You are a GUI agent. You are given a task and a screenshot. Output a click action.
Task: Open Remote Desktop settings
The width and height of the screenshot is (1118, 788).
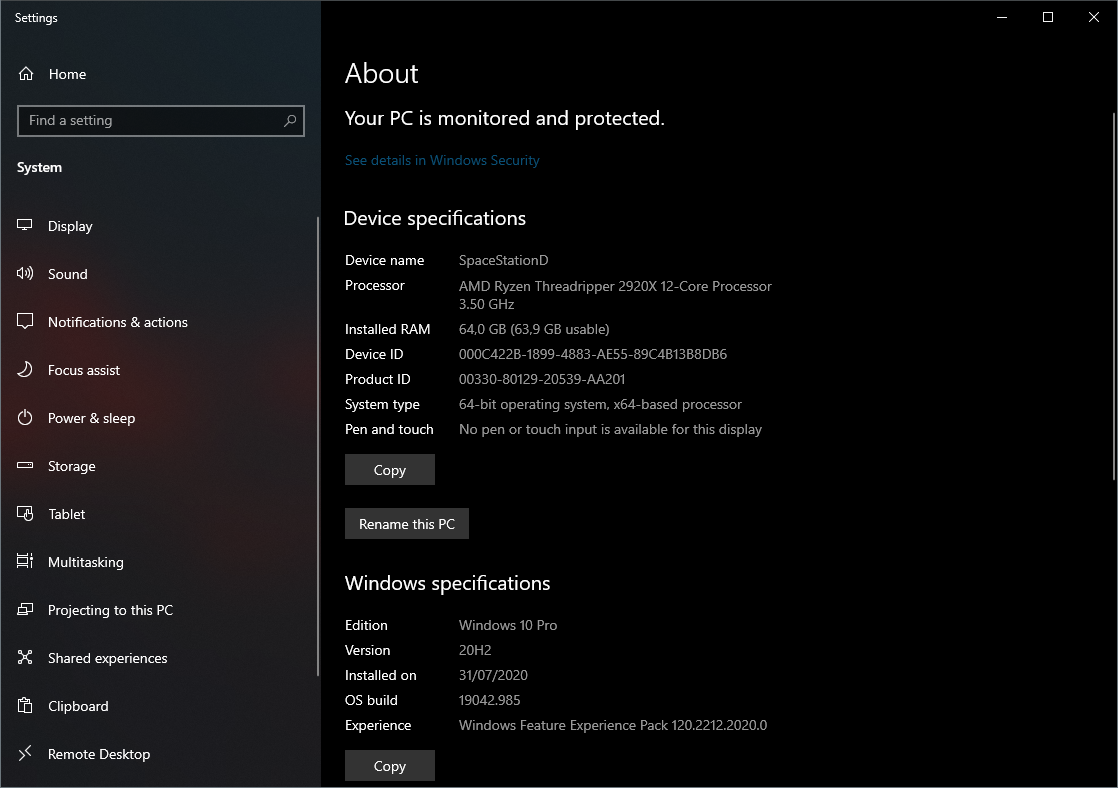click(99, 754)
